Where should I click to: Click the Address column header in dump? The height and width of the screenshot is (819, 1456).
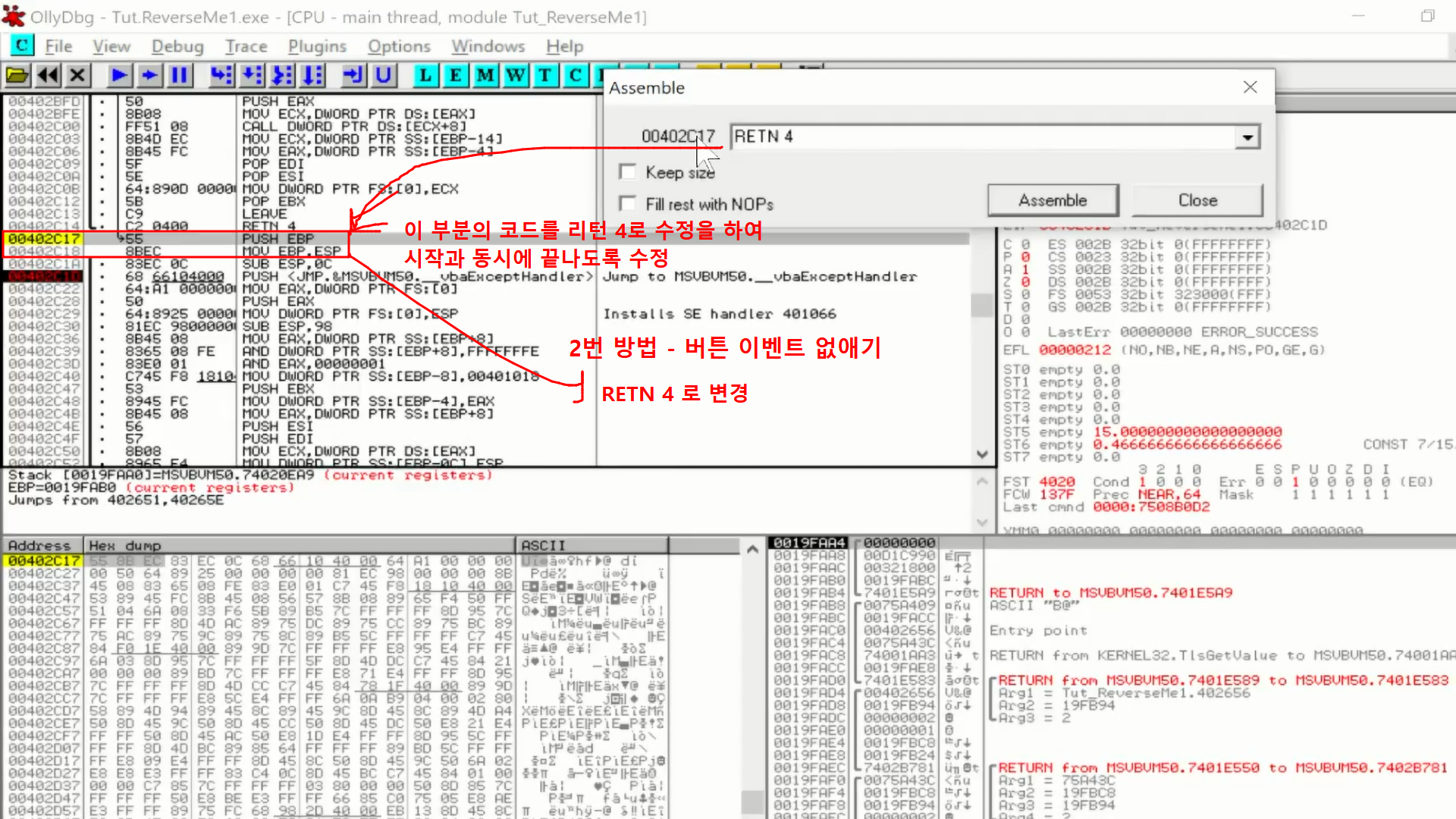click(x=42, y=545)
